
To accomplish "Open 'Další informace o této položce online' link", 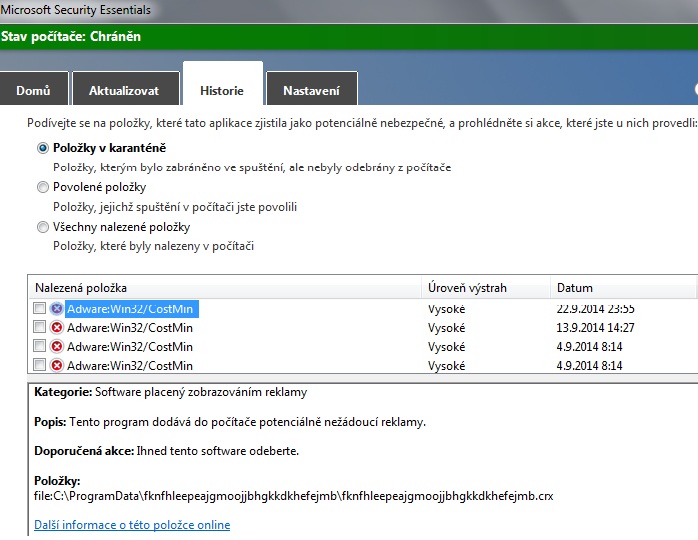I will (x=132, y=525).
